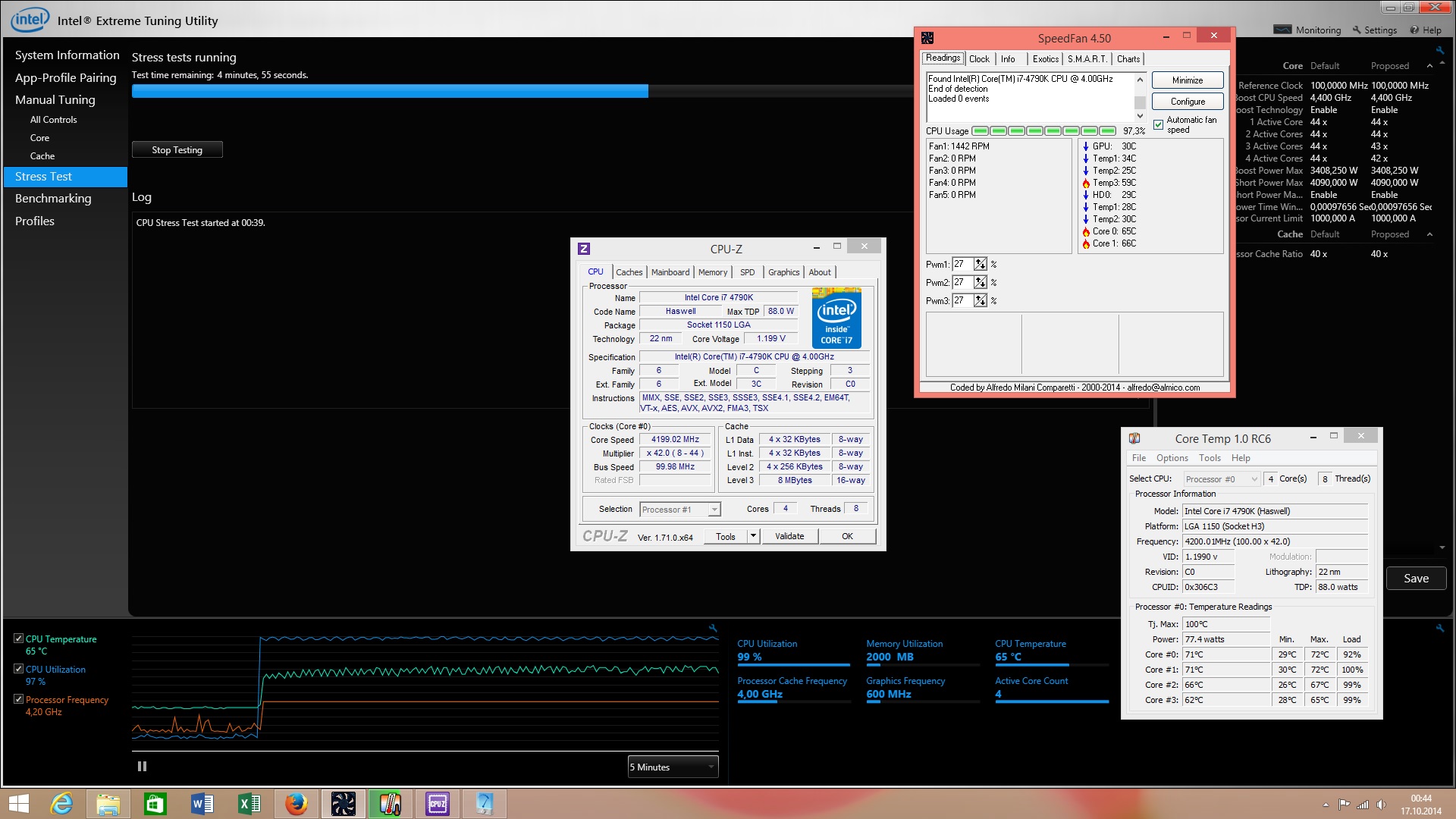Click the wrench icon beside the monitor tiles
1456x819 pixels.
[x=1439, y=628]
